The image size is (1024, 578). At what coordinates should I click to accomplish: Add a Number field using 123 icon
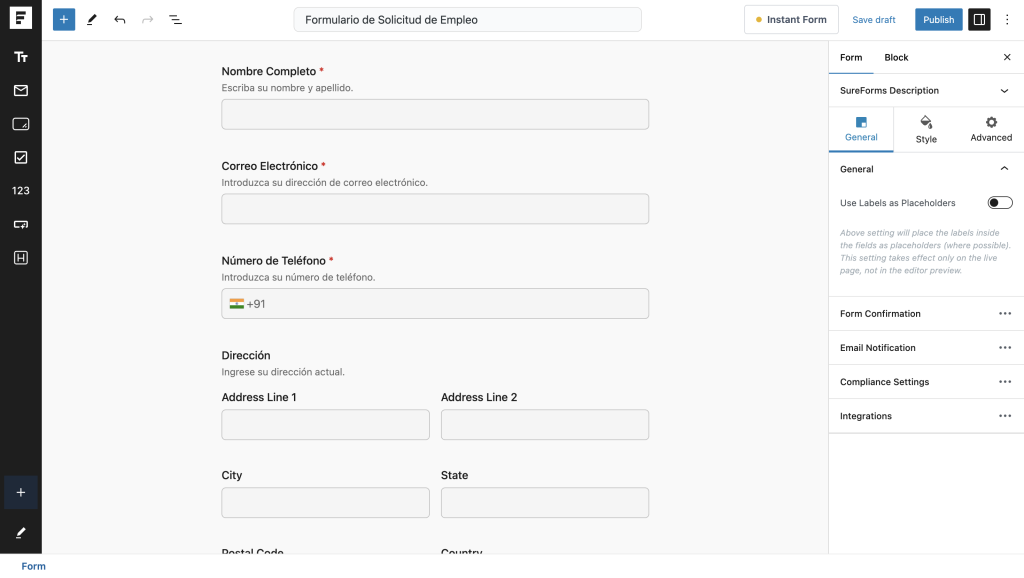point(21,191)
